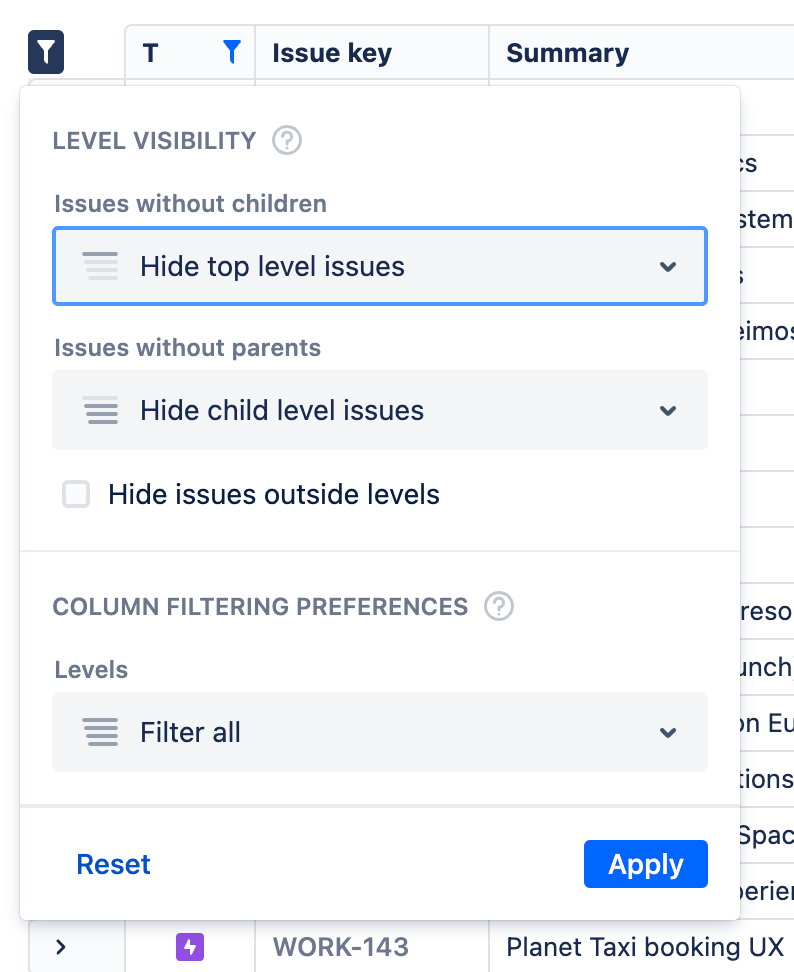Click the Summary column header
The image size is (794, 972).
coord(567,53)
